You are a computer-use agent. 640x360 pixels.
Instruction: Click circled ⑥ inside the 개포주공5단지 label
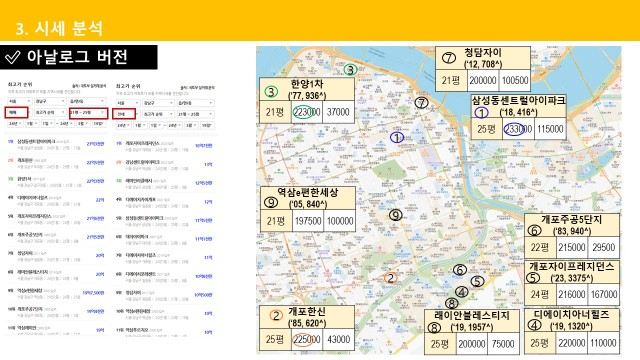[534, 230]
